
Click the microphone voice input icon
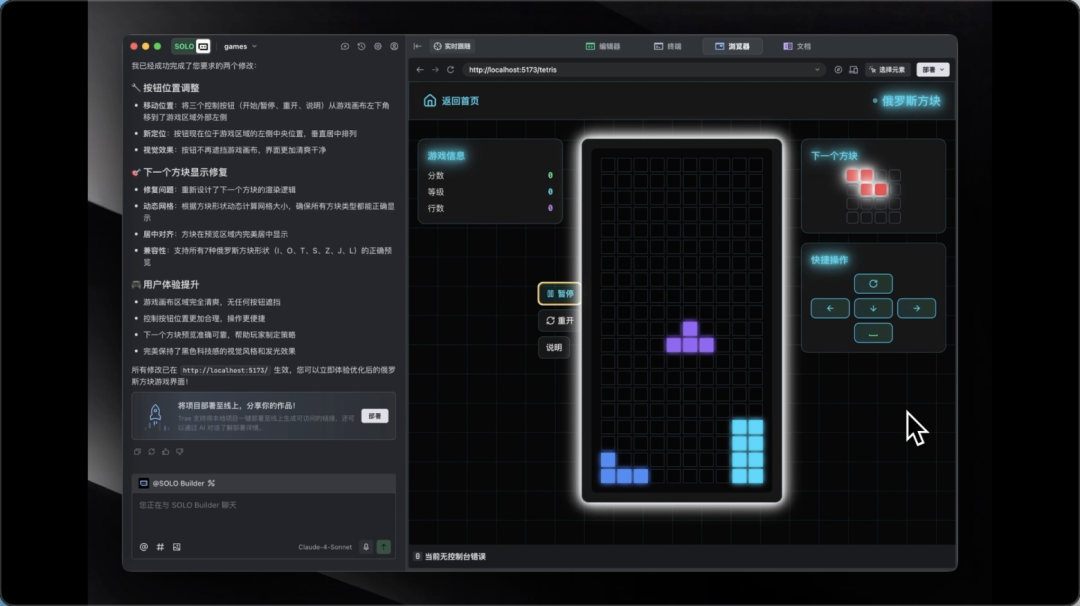pos(366,547)
